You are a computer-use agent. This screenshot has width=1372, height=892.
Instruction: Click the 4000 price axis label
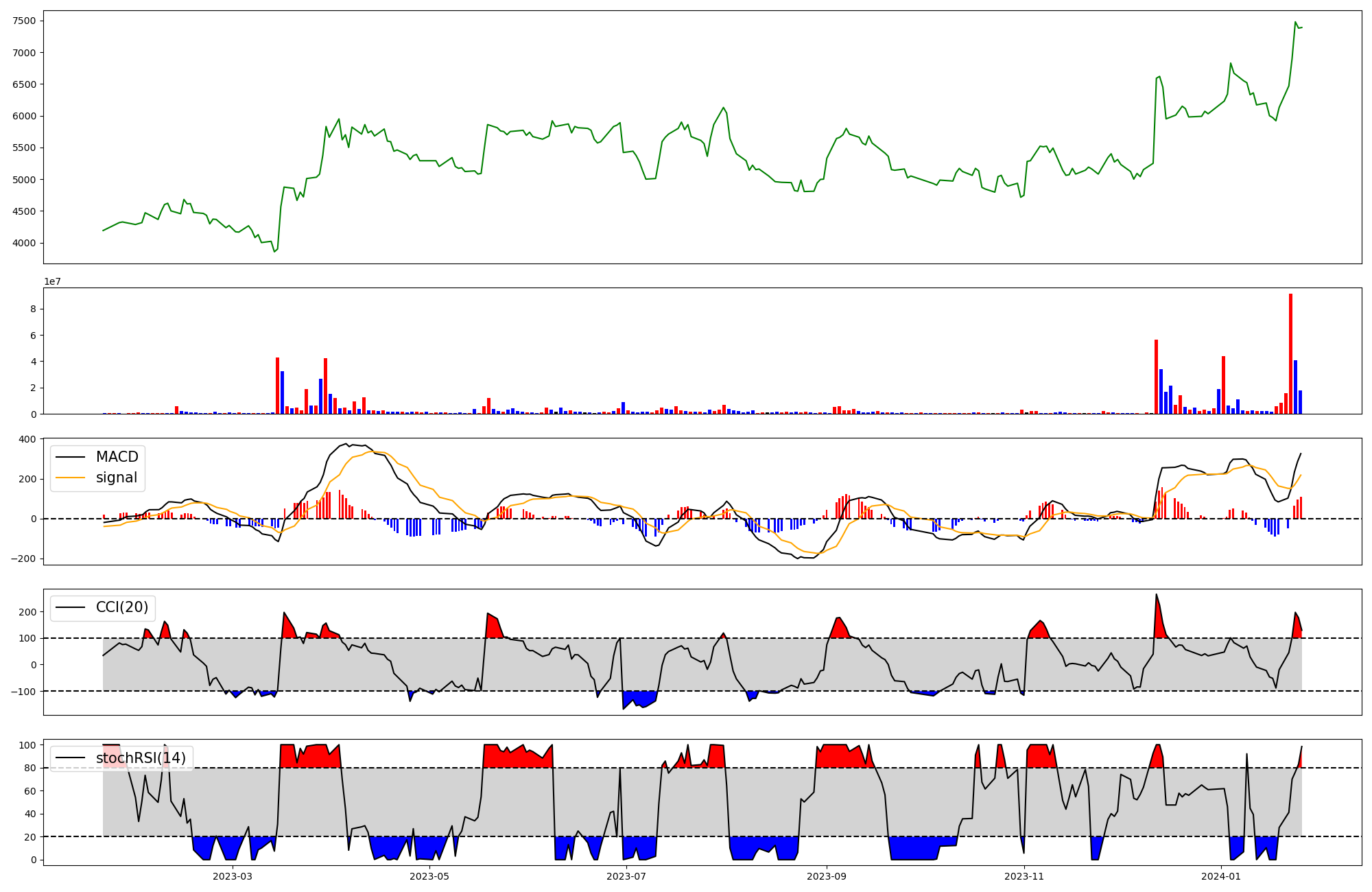(24, 243)
